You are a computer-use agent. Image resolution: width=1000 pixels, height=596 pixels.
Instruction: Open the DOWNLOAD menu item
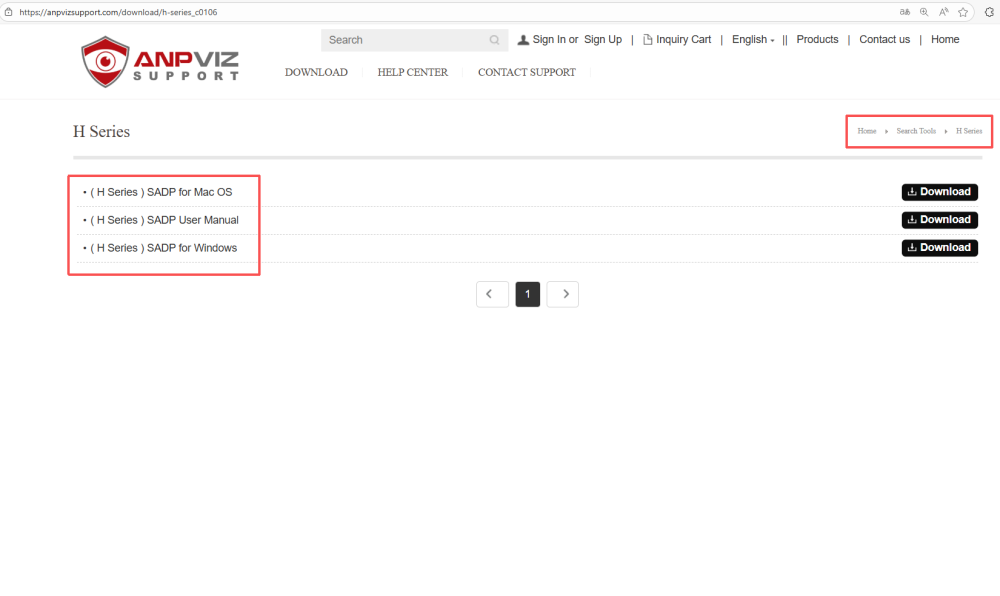(x=316, y=72)
